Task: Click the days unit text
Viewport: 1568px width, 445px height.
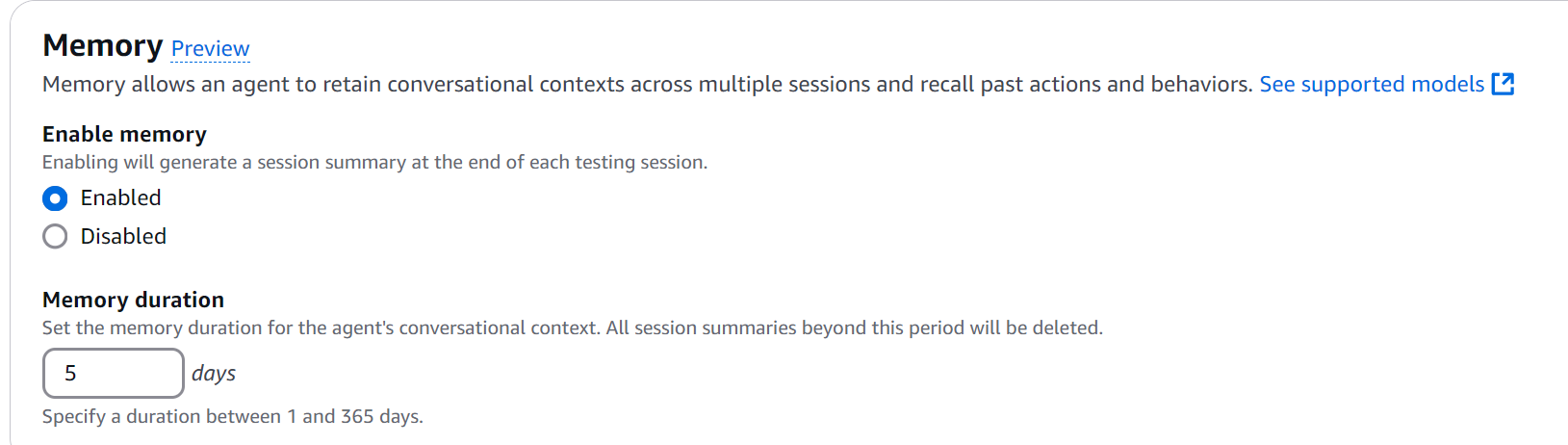Action: pyautogui.click(x=214, y=373)
